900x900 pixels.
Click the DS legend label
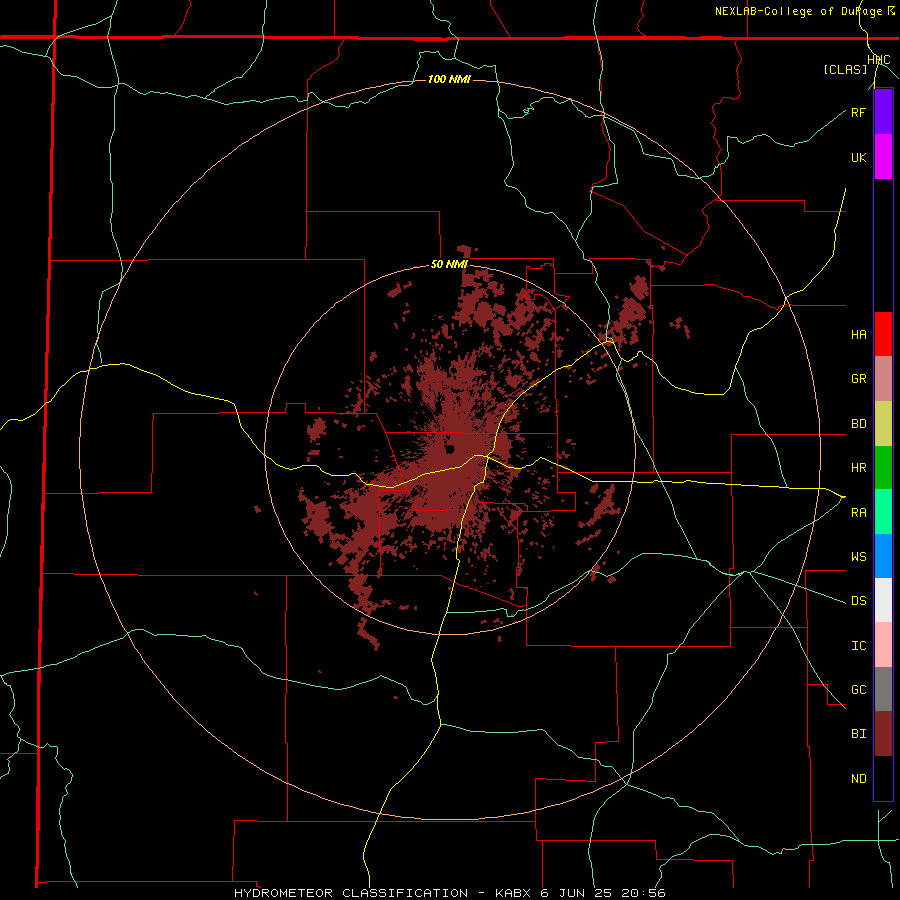tap(858, 601)
